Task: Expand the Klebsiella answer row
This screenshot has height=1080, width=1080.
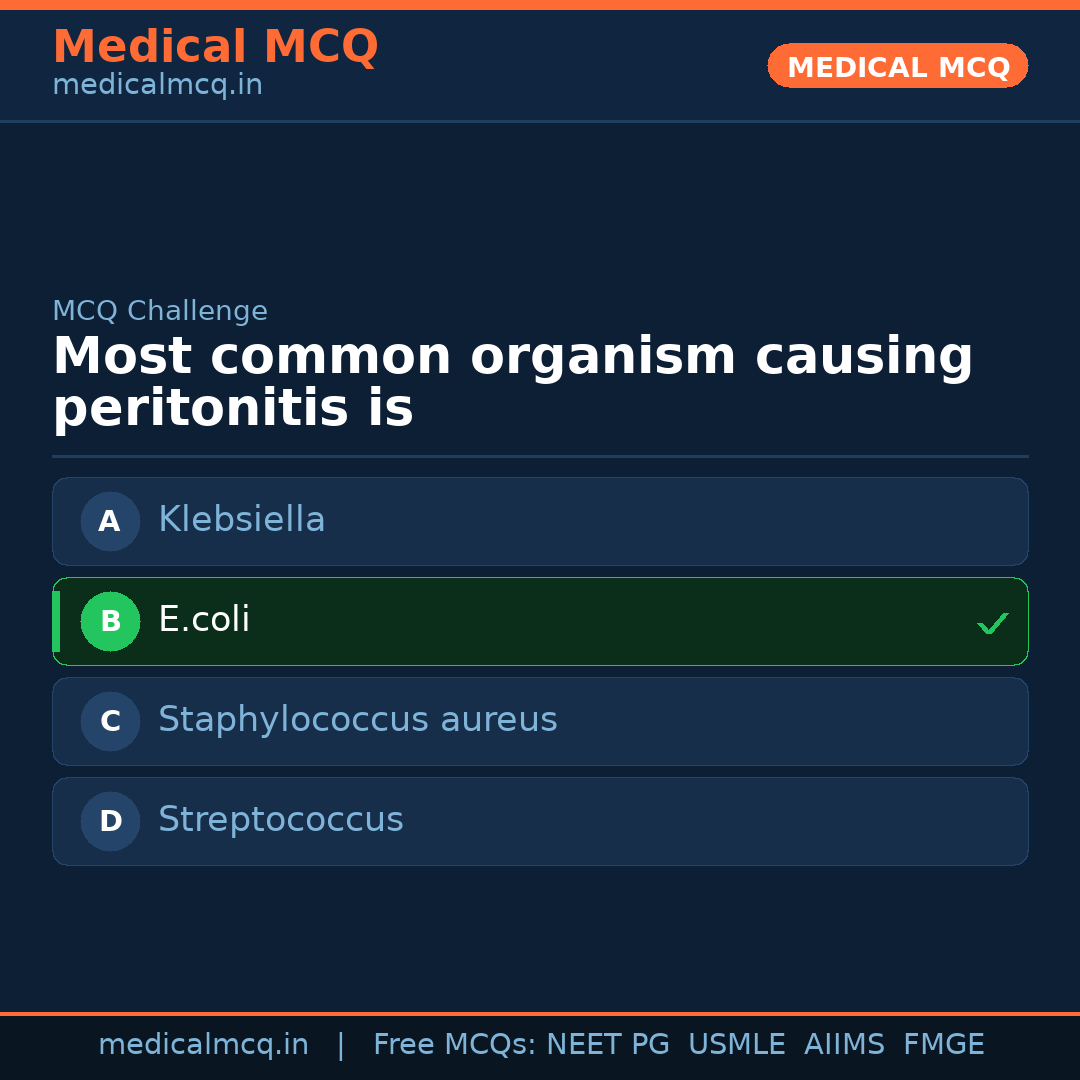Action: (x=540, y=521)
